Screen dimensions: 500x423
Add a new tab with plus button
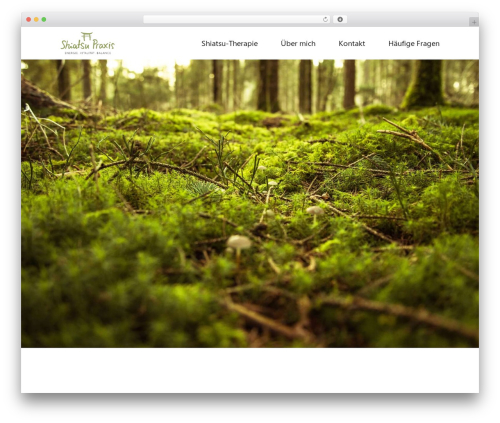474,22
